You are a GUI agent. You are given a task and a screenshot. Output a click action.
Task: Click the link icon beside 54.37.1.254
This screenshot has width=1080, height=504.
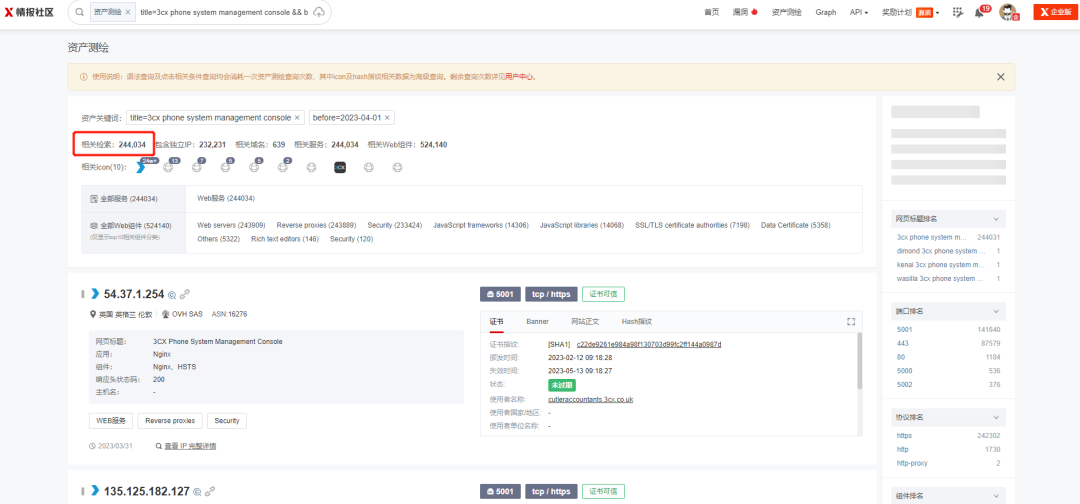pyautogui.click(x=185, y=295)
